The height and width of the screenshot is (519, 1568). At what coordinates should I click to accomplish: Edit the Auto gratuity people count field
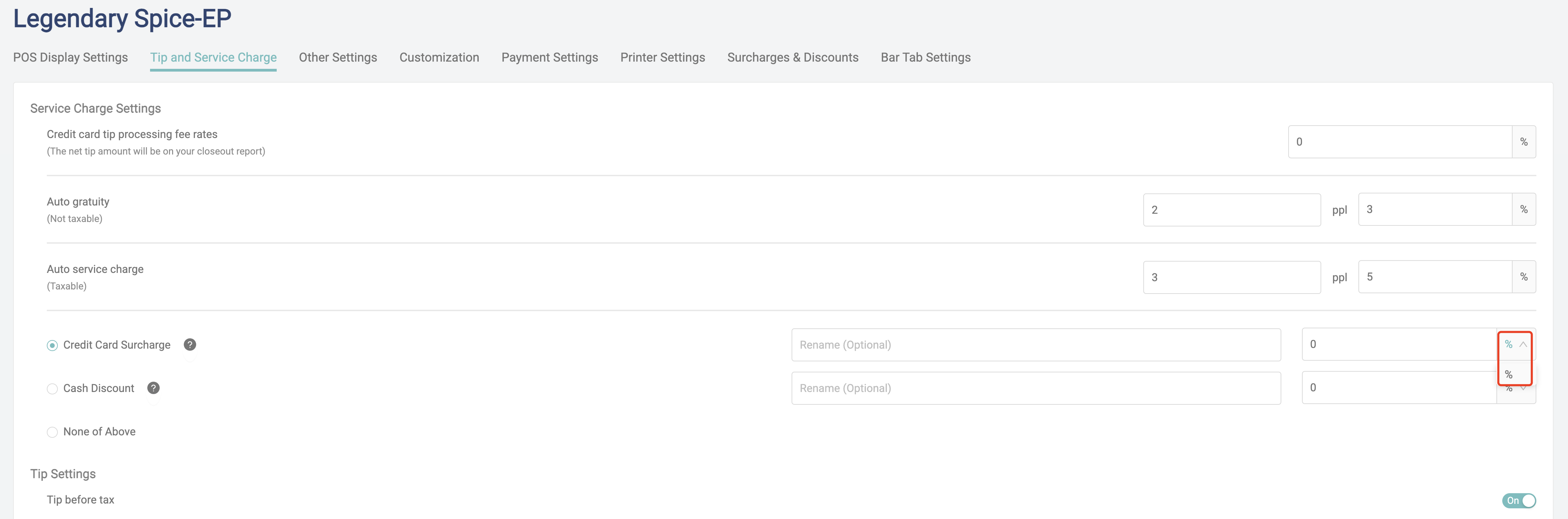(x=1232, y=210)
